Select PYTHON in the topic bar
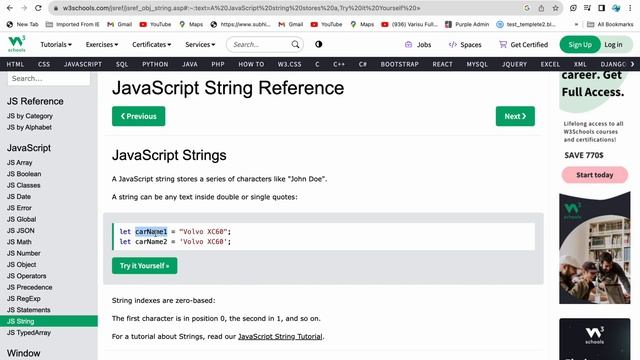Viewport: 640px width, 360px height. tap(155, 64)
